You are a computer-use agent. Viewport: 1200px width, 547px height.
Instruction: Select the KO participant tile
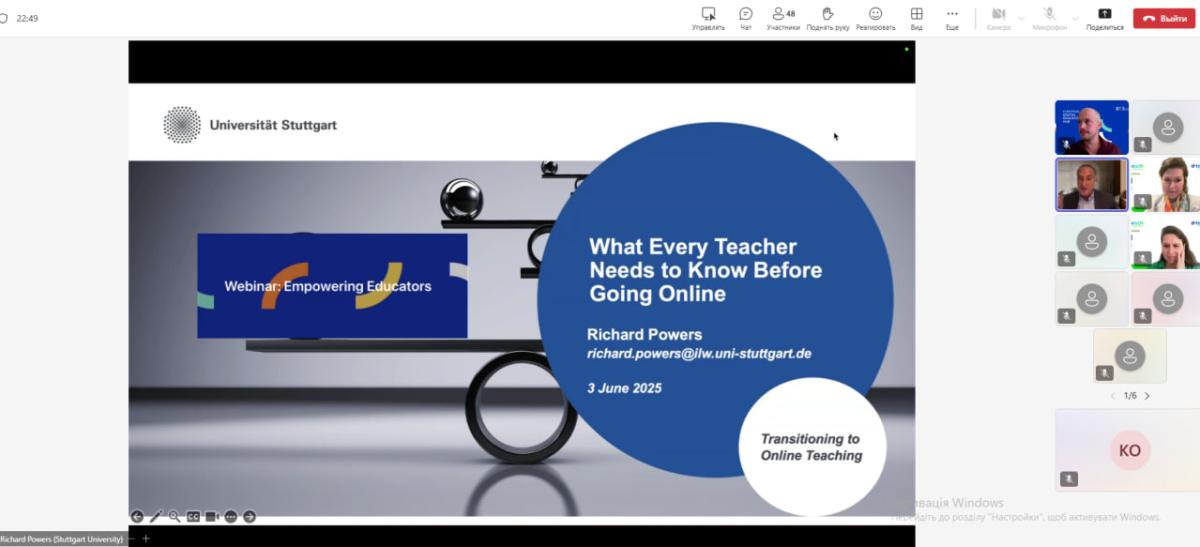click(1128, 451)
